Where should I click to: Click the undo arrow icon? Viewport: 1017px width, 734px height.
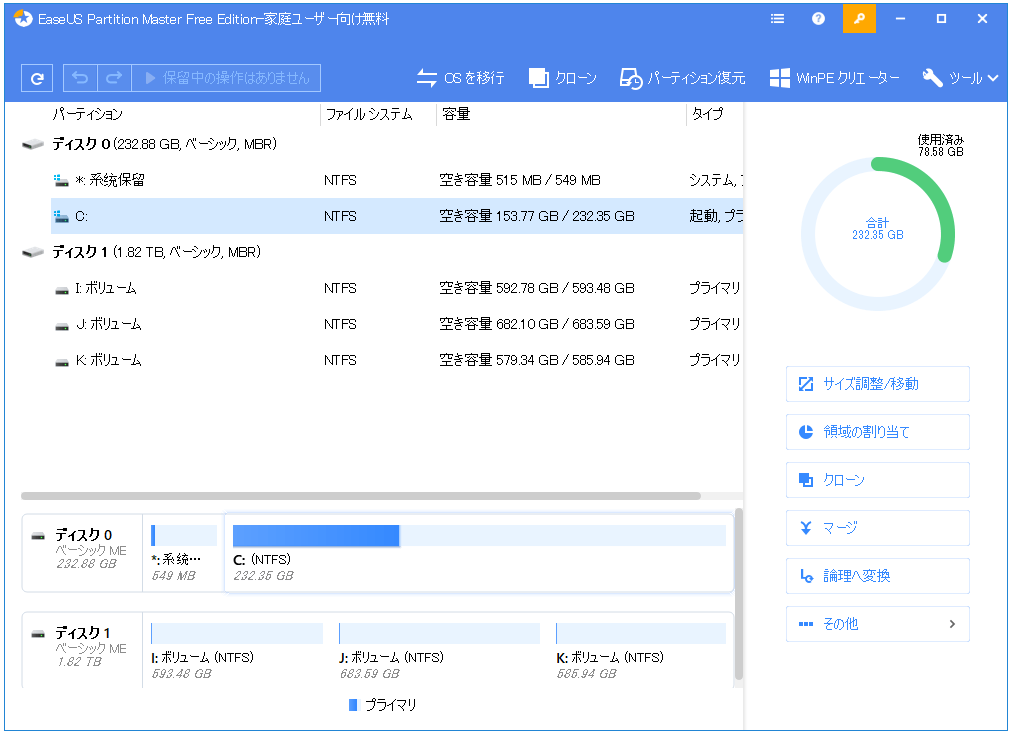click(80, 78)
